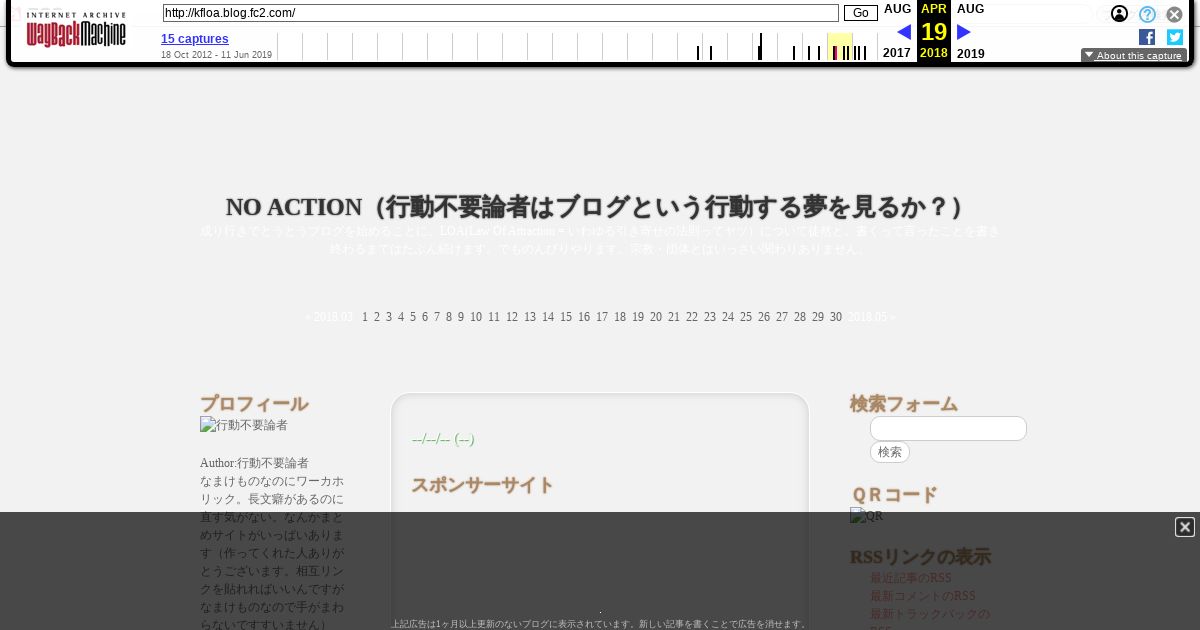Go to previous month 2018.03

pyautogui.click(x=329, y=317)
